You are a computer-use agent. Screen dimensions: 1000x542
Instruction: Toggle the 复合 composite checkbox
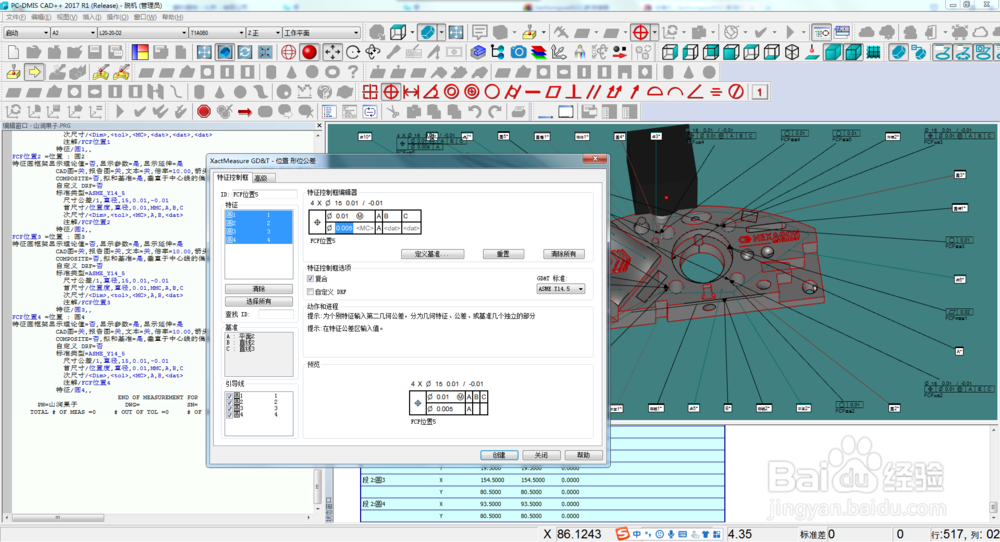(311, 279)
